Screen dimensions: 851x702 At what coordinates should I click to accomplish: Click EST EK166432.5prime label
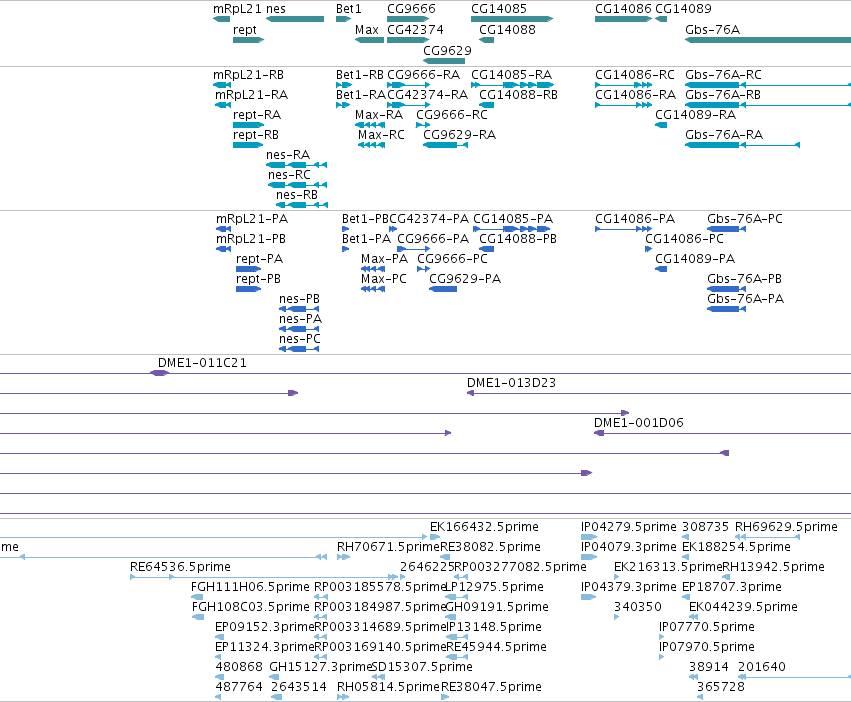[484, 527]
